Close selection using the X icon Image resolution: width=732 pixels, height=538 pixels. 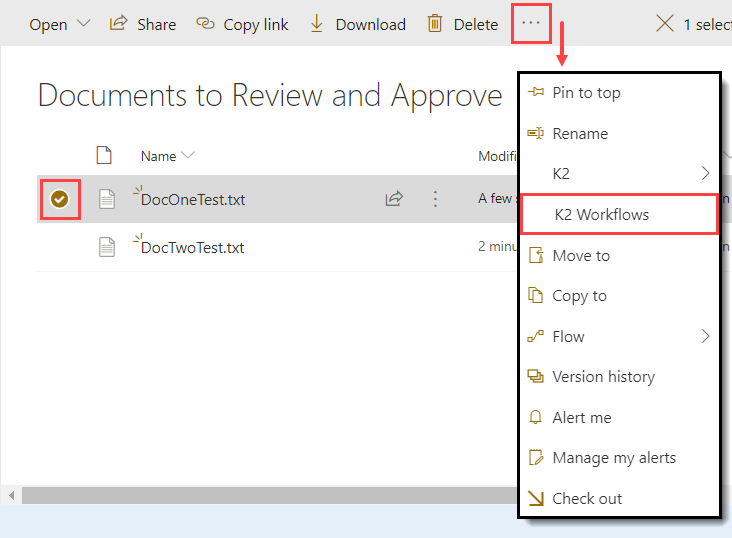click(664, 24)
